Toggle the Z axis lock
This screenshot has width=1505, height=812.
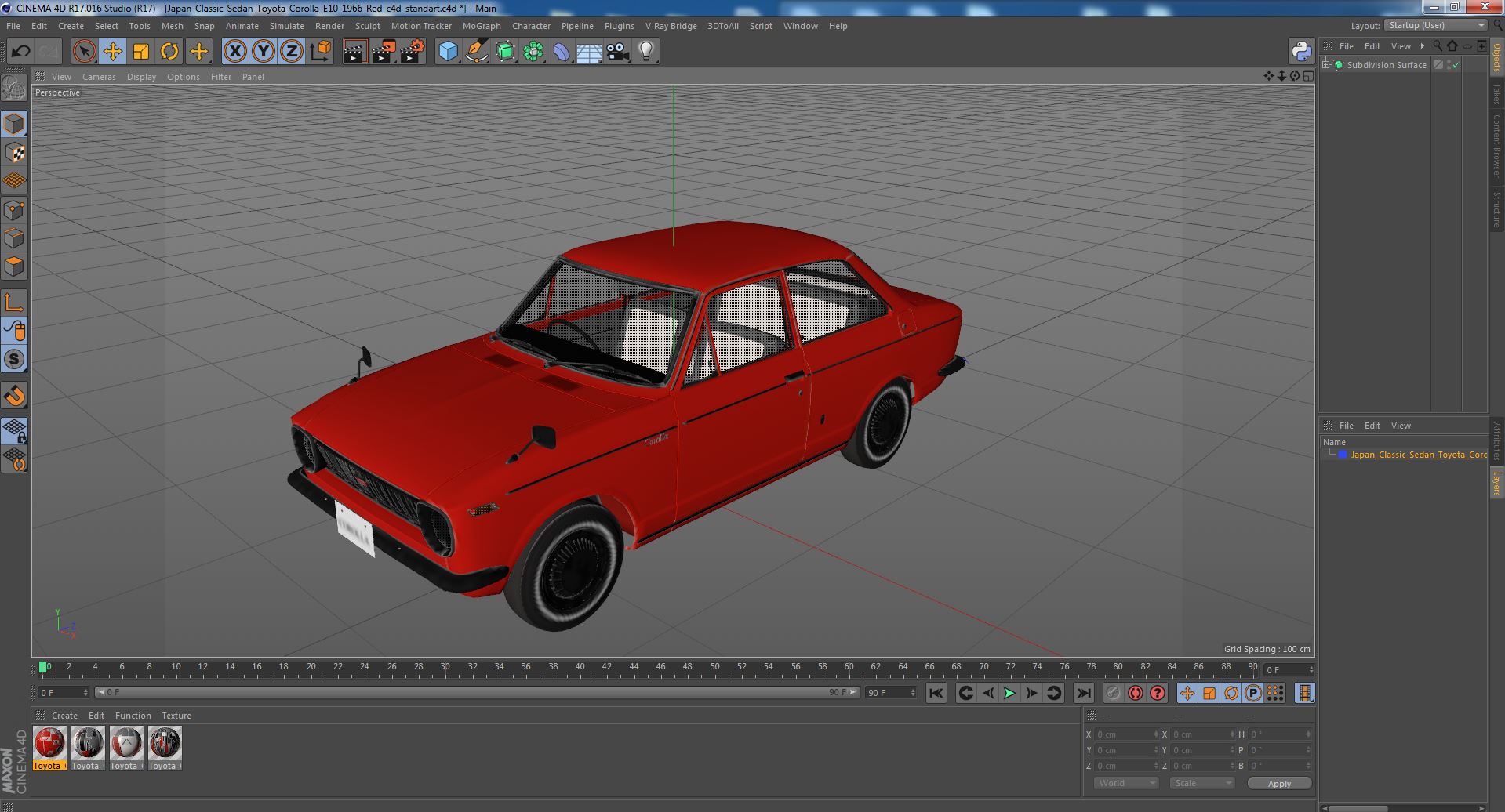[x=292, y=52]
